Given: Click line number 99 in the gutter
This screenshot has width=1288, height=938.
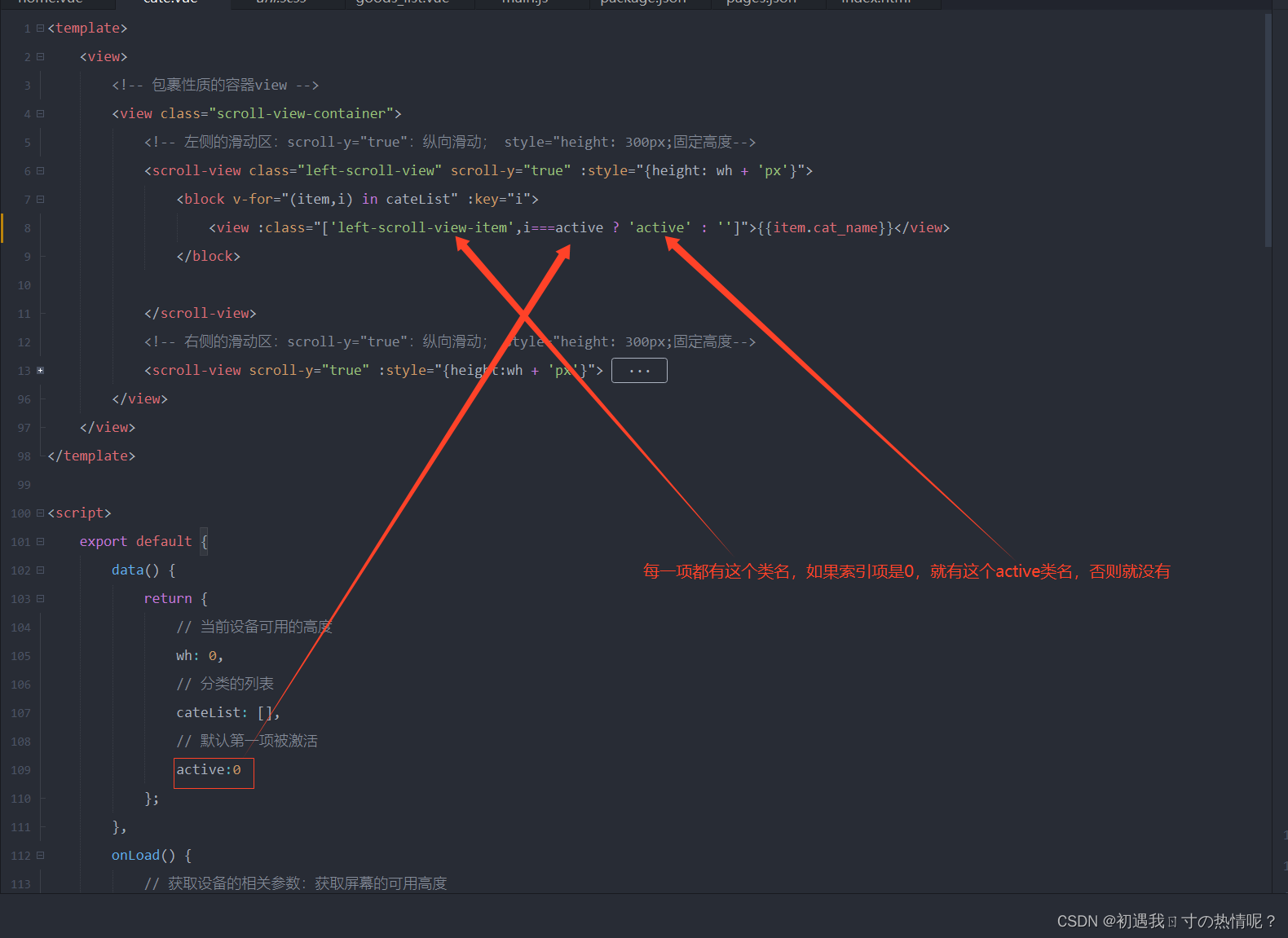Looking at the screenshot, I should (24, 485).
